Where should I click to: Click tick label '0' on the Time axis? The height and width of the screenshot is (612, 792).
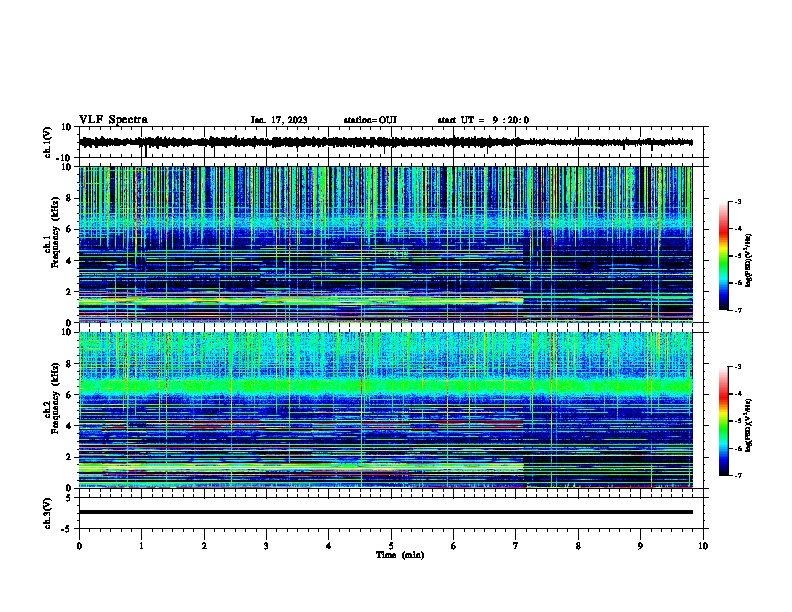pyautogui.click(x=79, y=546)
